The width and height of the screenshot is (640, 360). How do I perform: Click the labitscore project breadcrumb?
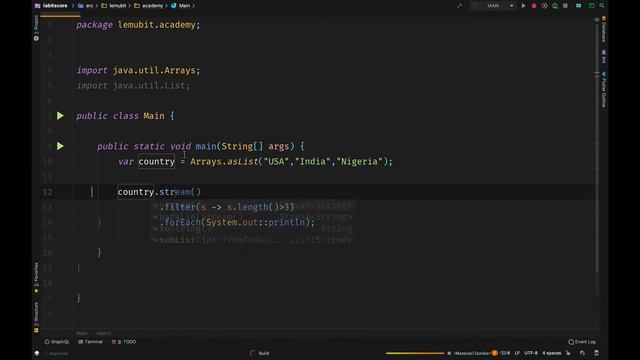[x=51, y=6]
